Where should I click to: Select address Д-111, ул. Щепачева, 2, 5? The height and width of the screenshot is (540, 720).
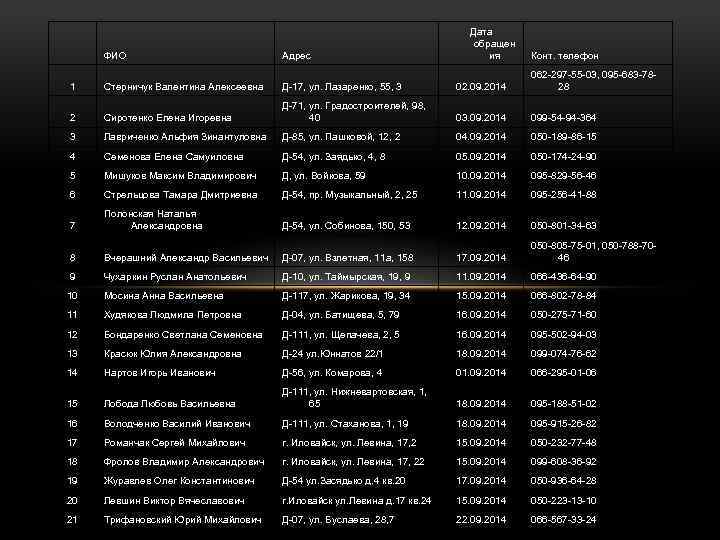point(341,335)
